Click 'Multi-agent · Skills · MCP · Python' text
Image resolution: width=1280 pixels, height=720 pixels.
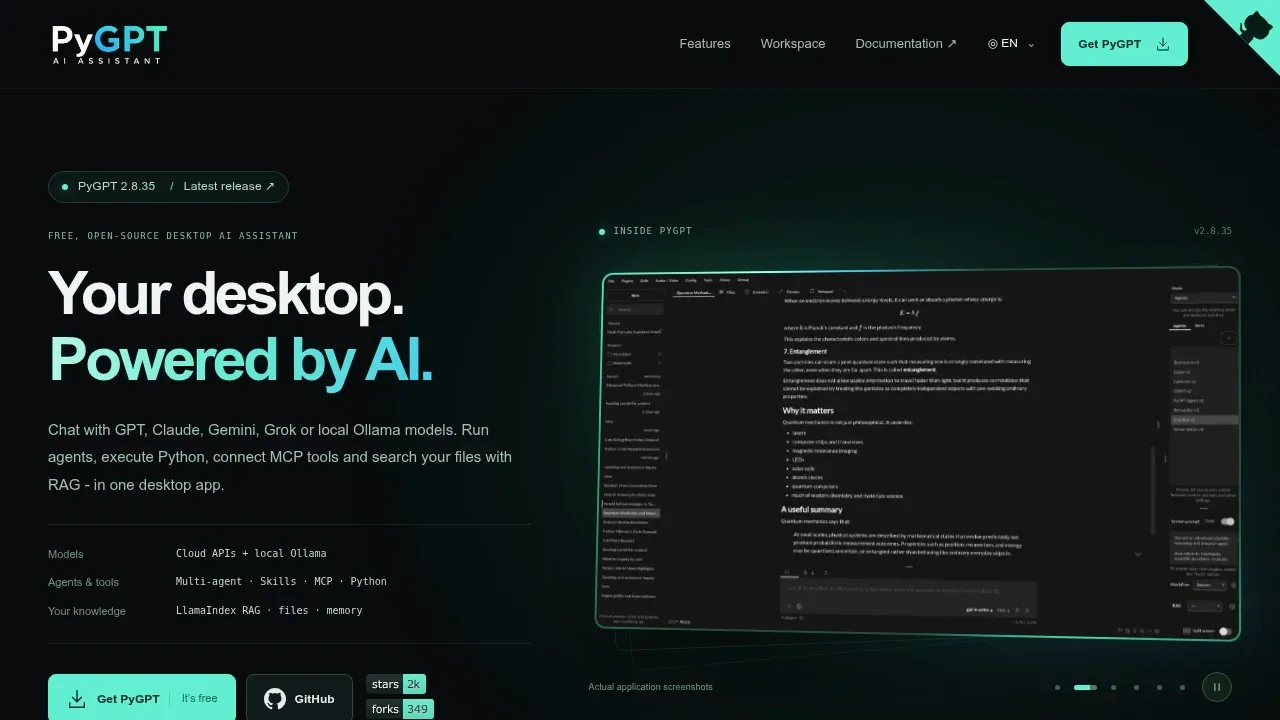pyautogui.click(x=281, y=581)
